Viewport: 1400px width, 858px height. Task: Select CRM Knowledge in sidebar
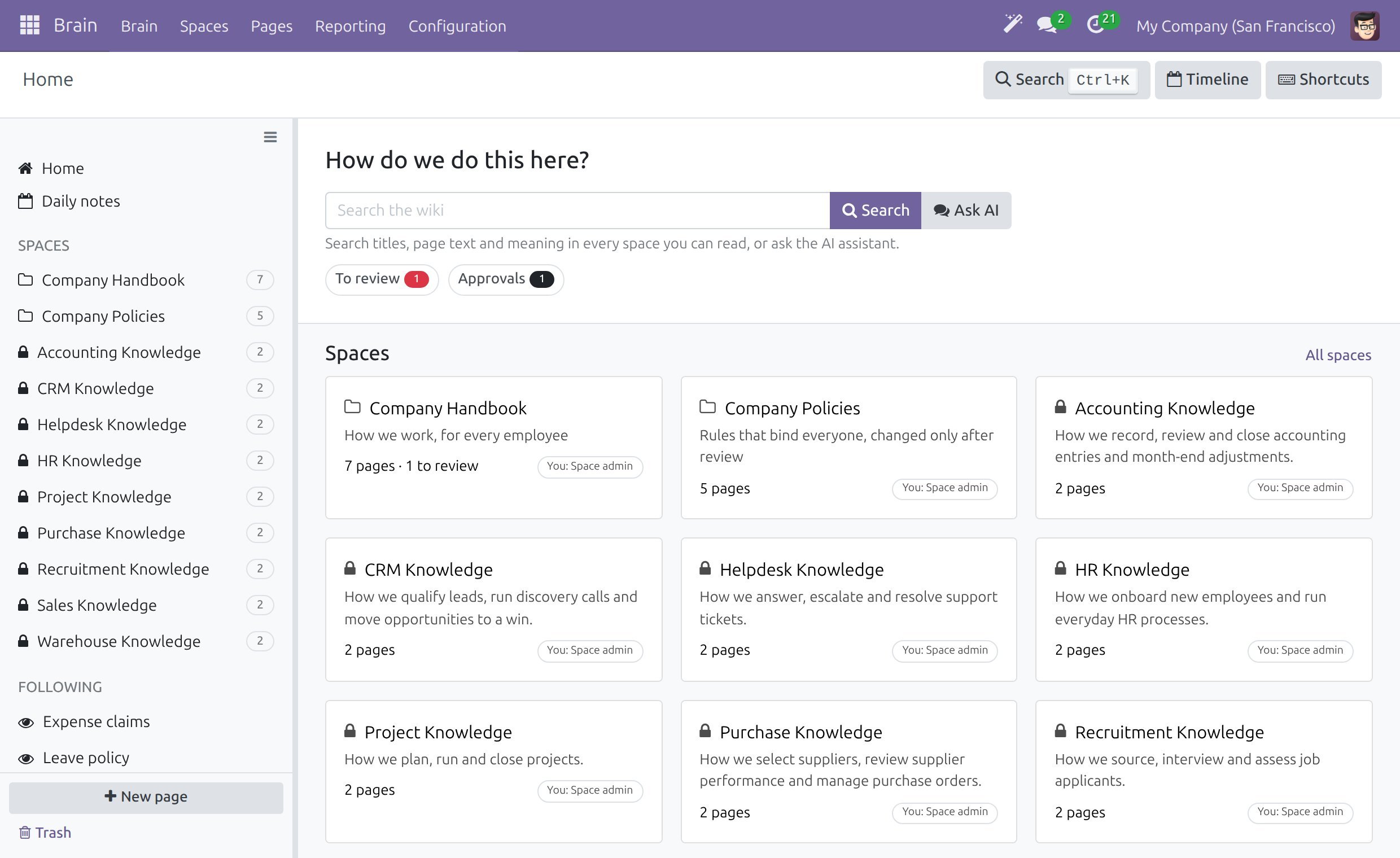[146, 388]
